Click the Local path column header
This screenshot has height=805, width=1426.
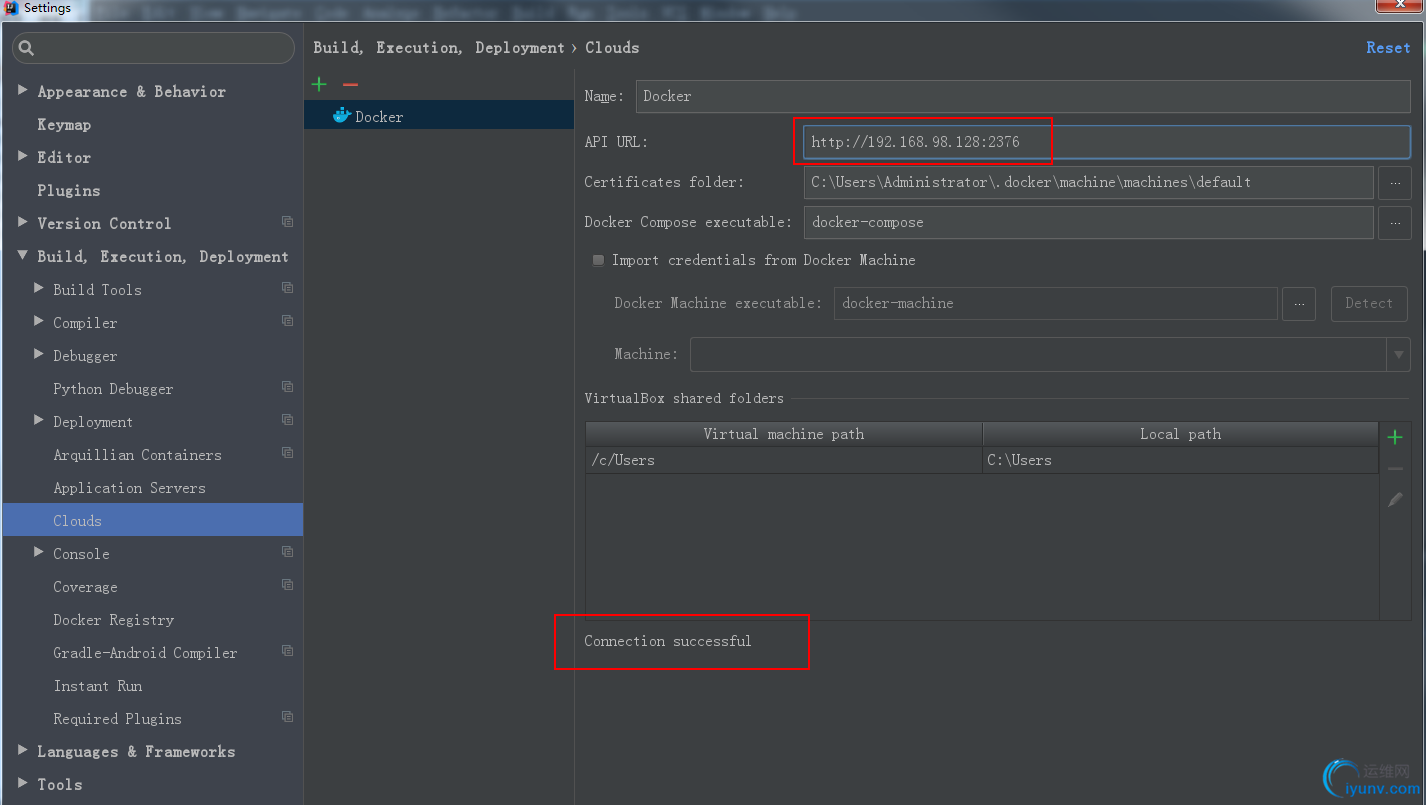pyautogui.click(x=1180, y=434)
